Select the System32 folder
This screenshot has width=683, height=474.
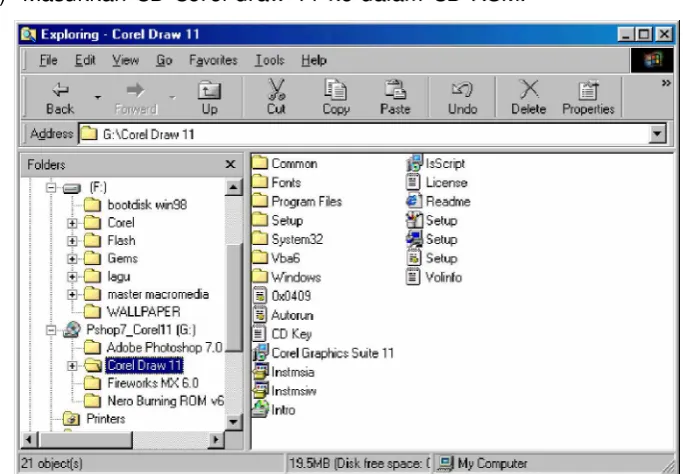(x=288, y=239)
